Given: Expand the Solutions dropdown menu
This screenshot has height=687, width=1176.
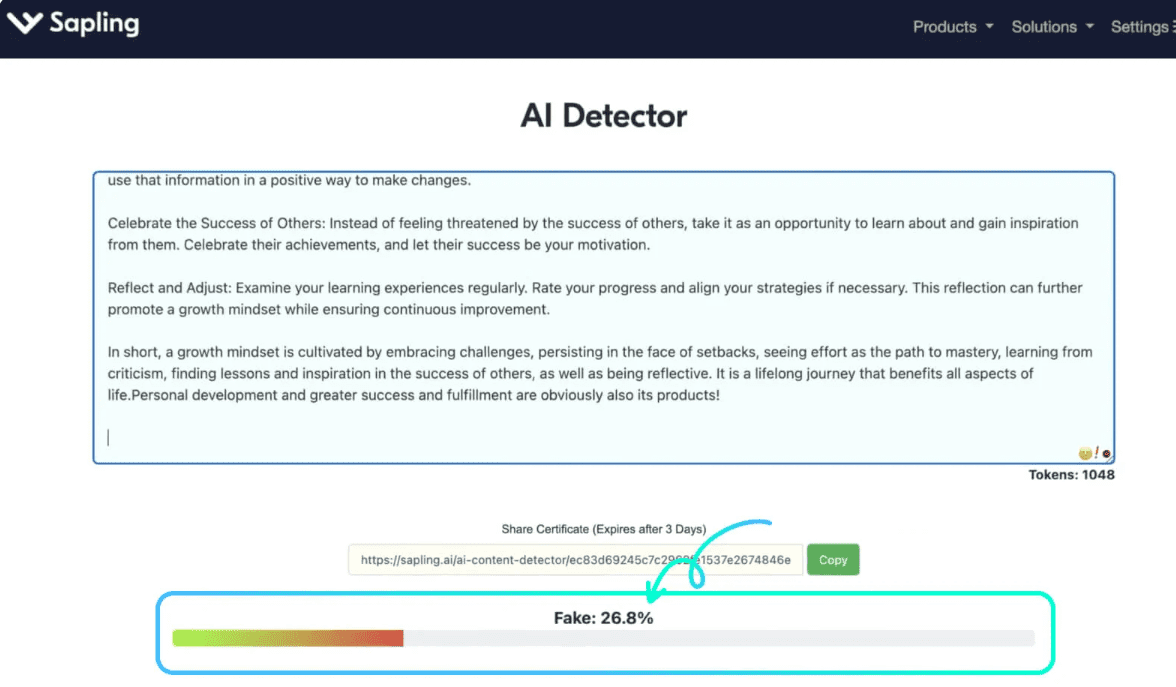Looking at the screenshot, I should [x=1052, y=27].
